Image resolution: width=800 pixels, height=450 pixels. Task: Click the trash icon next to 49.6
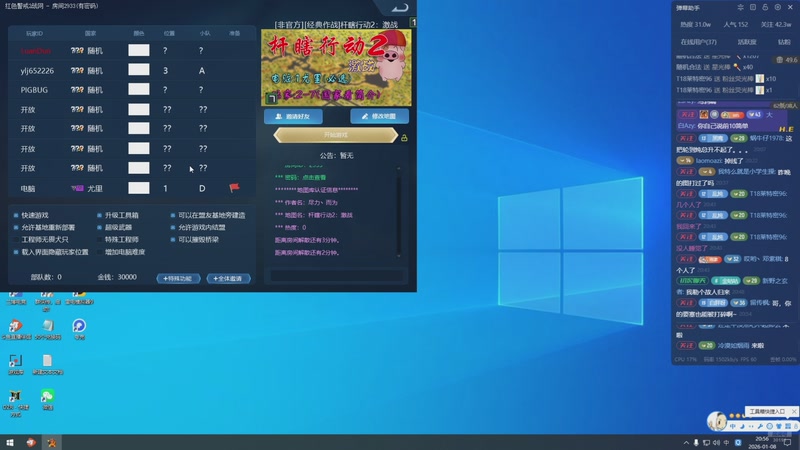[x=780, y=60]
